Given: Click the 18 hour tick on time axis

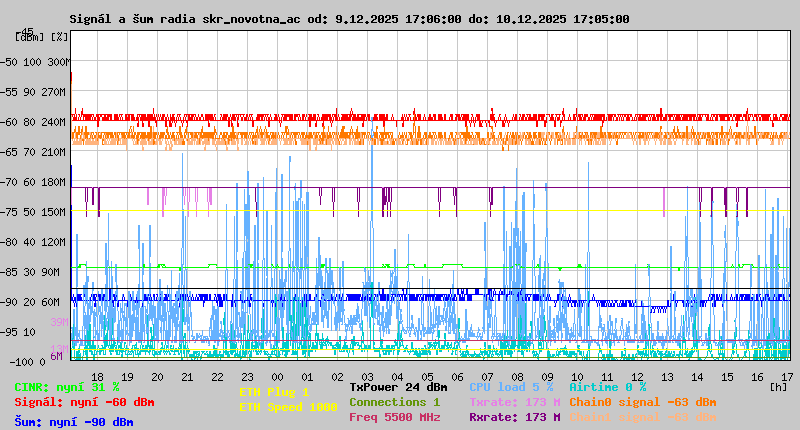Looking at the screenshot, I should (97, 377).
